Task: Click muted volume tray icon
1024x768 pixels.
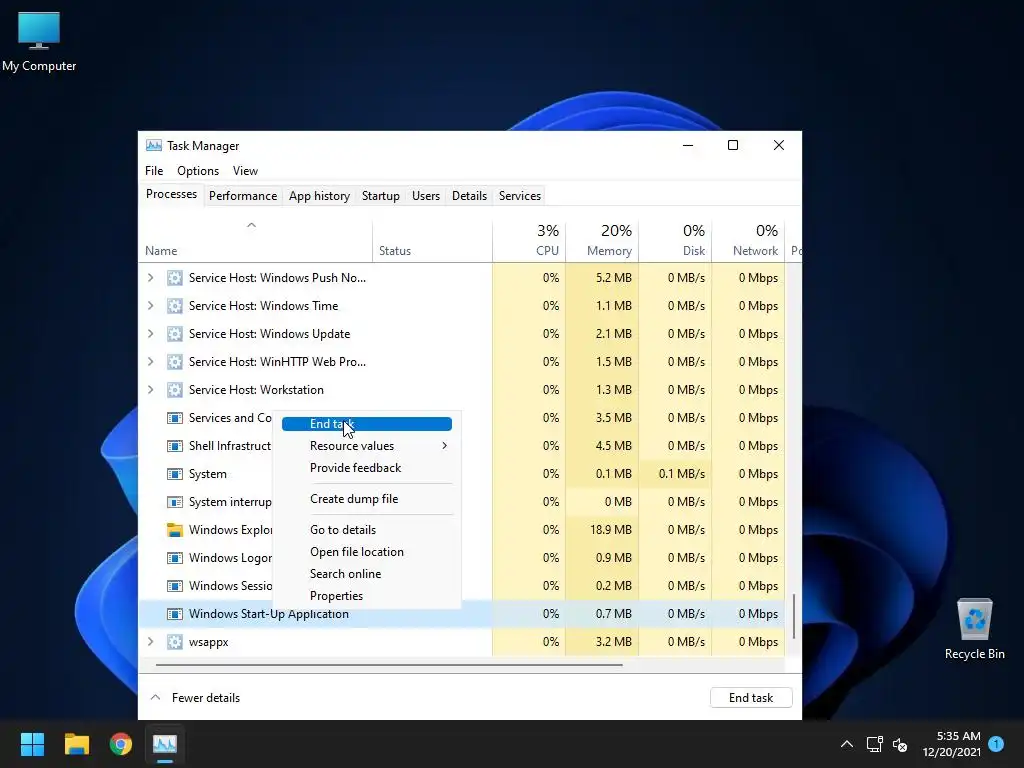Action: coord(900,744)
